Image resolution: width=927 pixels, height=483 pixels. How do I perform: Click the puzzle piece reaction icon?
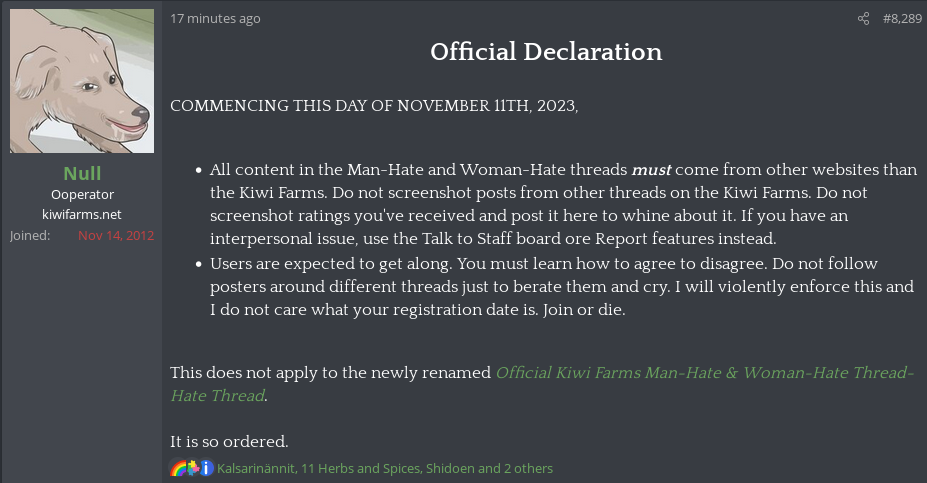point(193,468)
